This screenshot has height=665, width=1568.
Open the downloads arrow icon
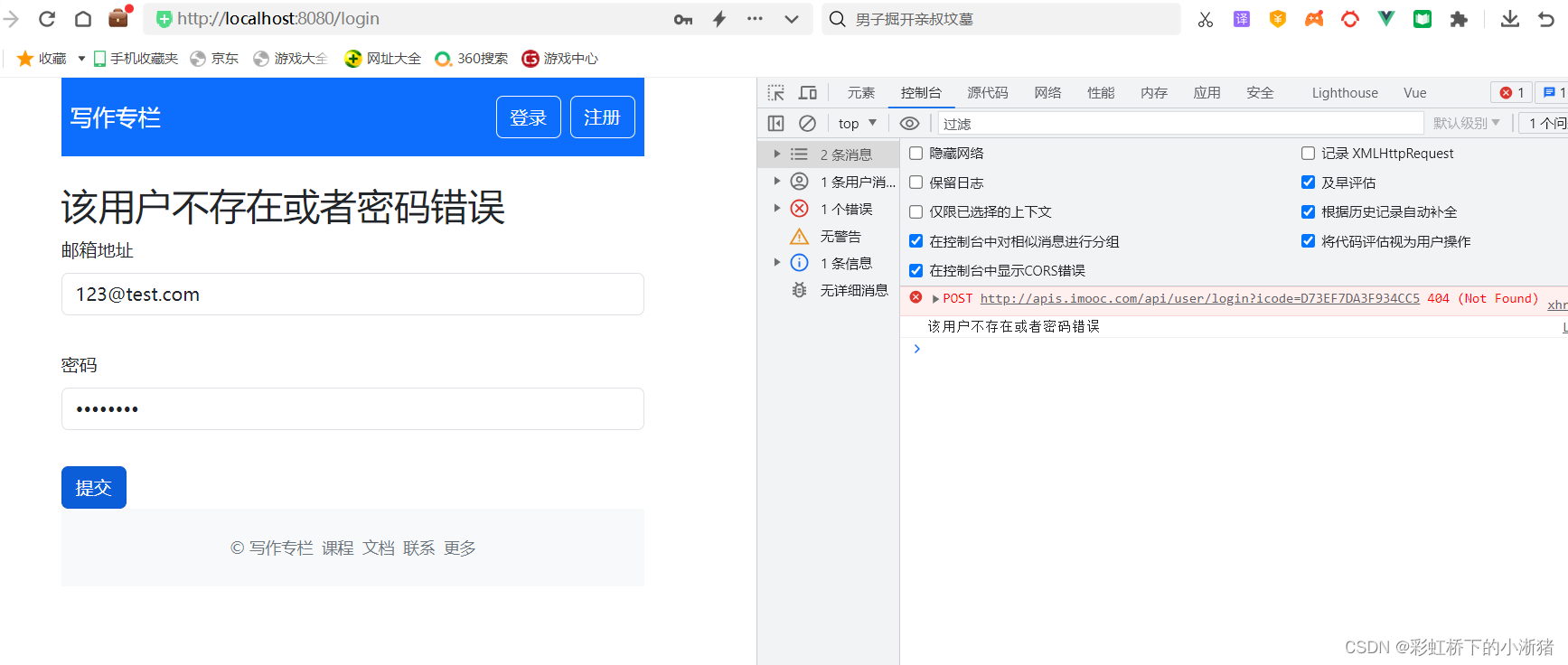pyautogui.click(x=1510, y=19)
